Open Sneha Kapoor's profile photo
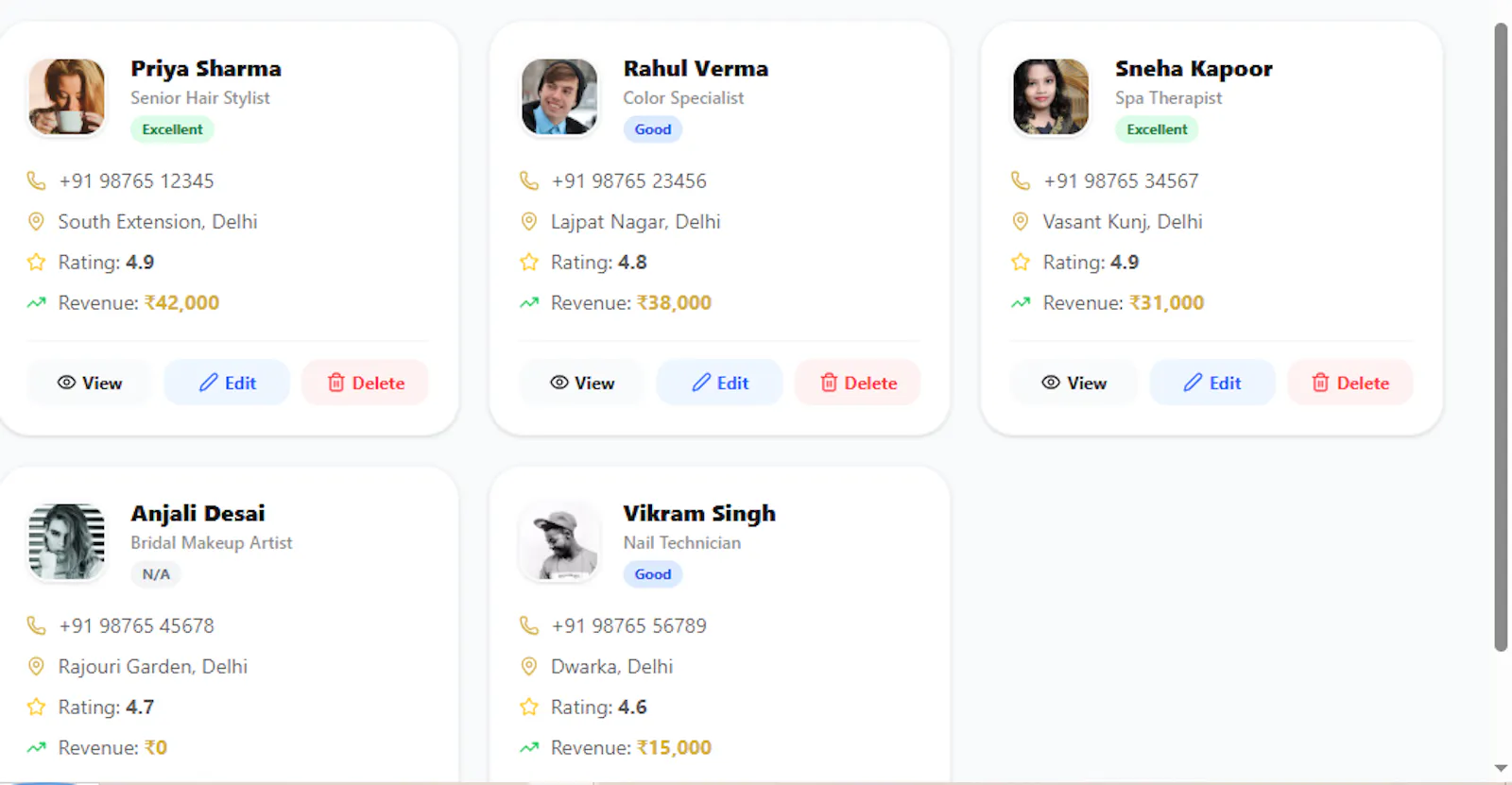The height and width of the screenshot is (785, 1512). pos(1051,96)
